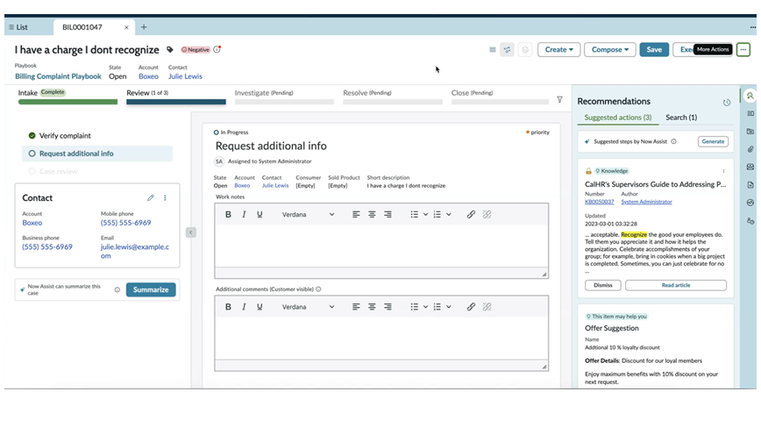Collapse the left panel with the arrow

coord(191,233)
